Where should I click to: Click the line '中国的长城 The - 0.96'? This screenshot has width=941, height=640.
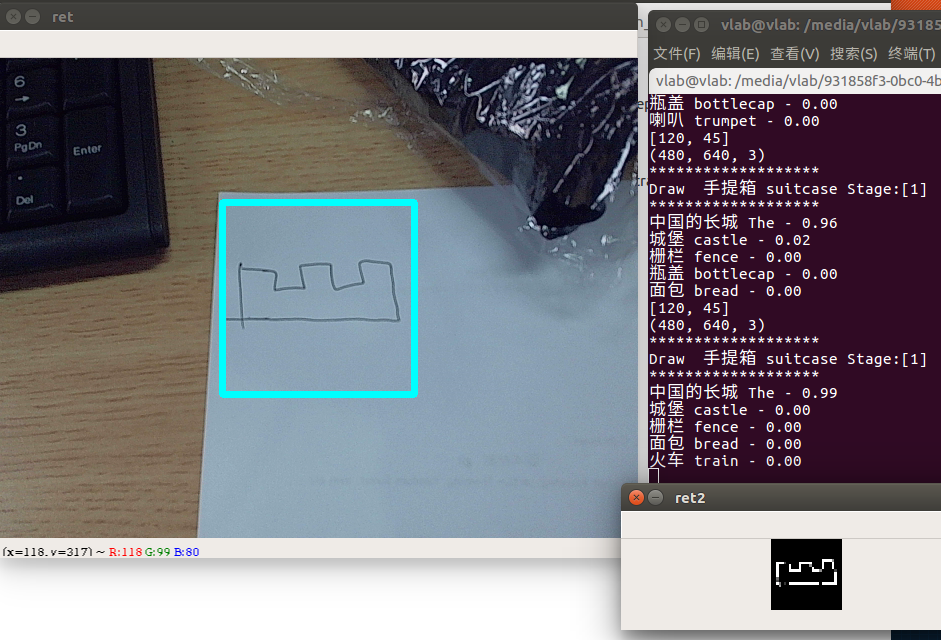click(743, 223)
